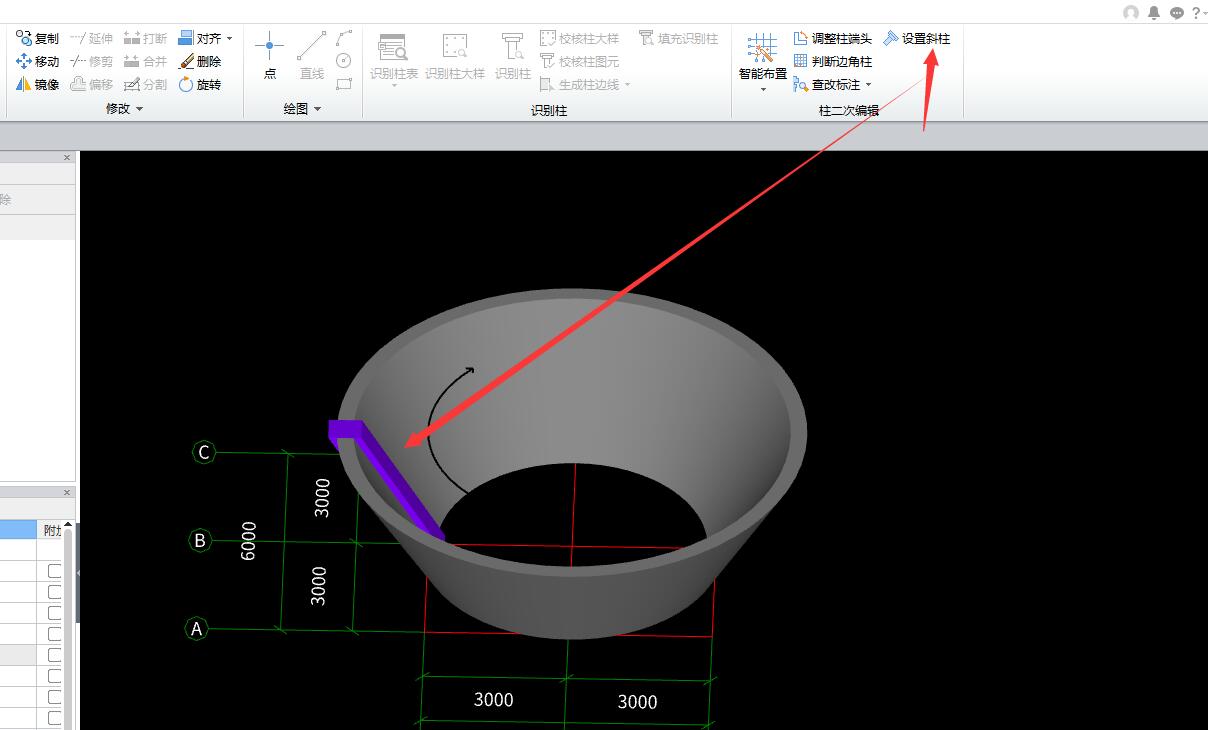1208x730 pixels.
Task: Click 调整柱端头 tool
Action: 833,38
